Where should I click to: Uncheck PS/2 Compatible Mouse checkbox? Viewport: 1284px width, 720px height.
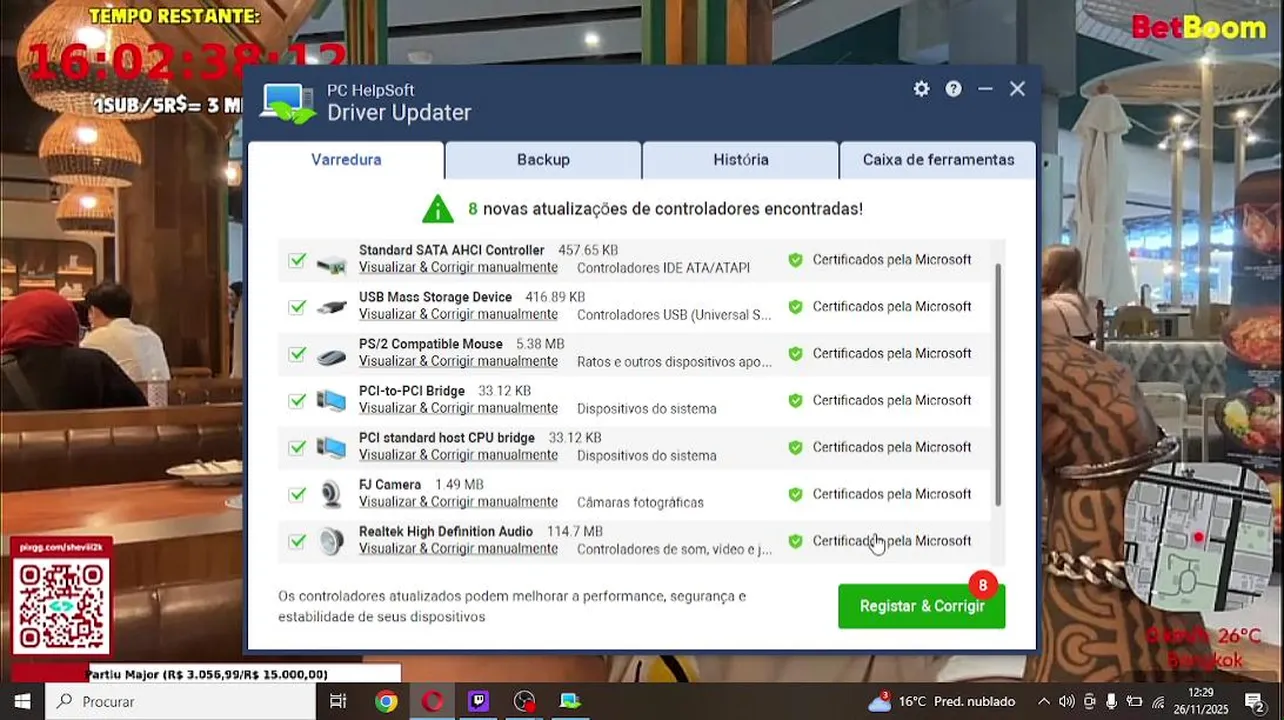point(297,354)
